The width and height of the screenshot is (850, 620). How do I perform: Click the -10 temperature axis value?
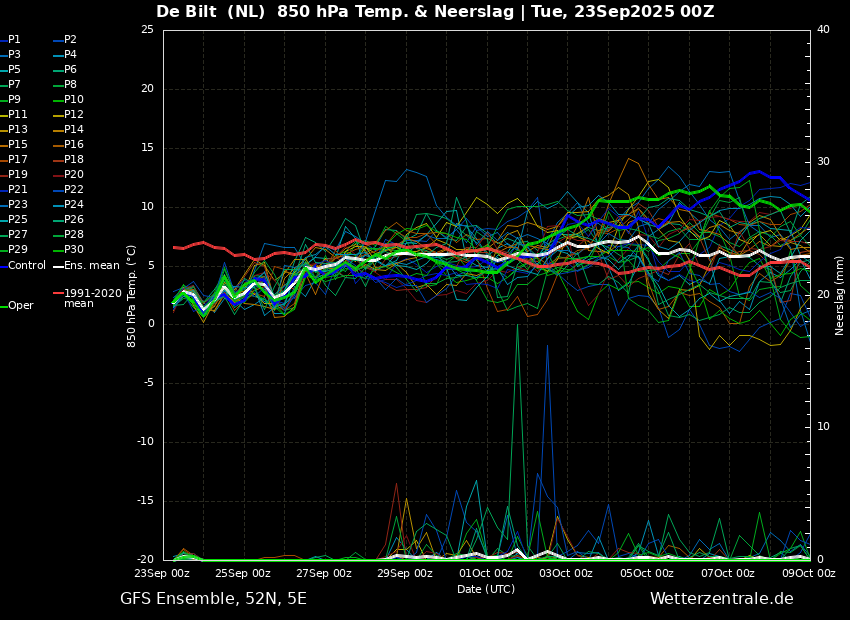click(x=145, y=442)
